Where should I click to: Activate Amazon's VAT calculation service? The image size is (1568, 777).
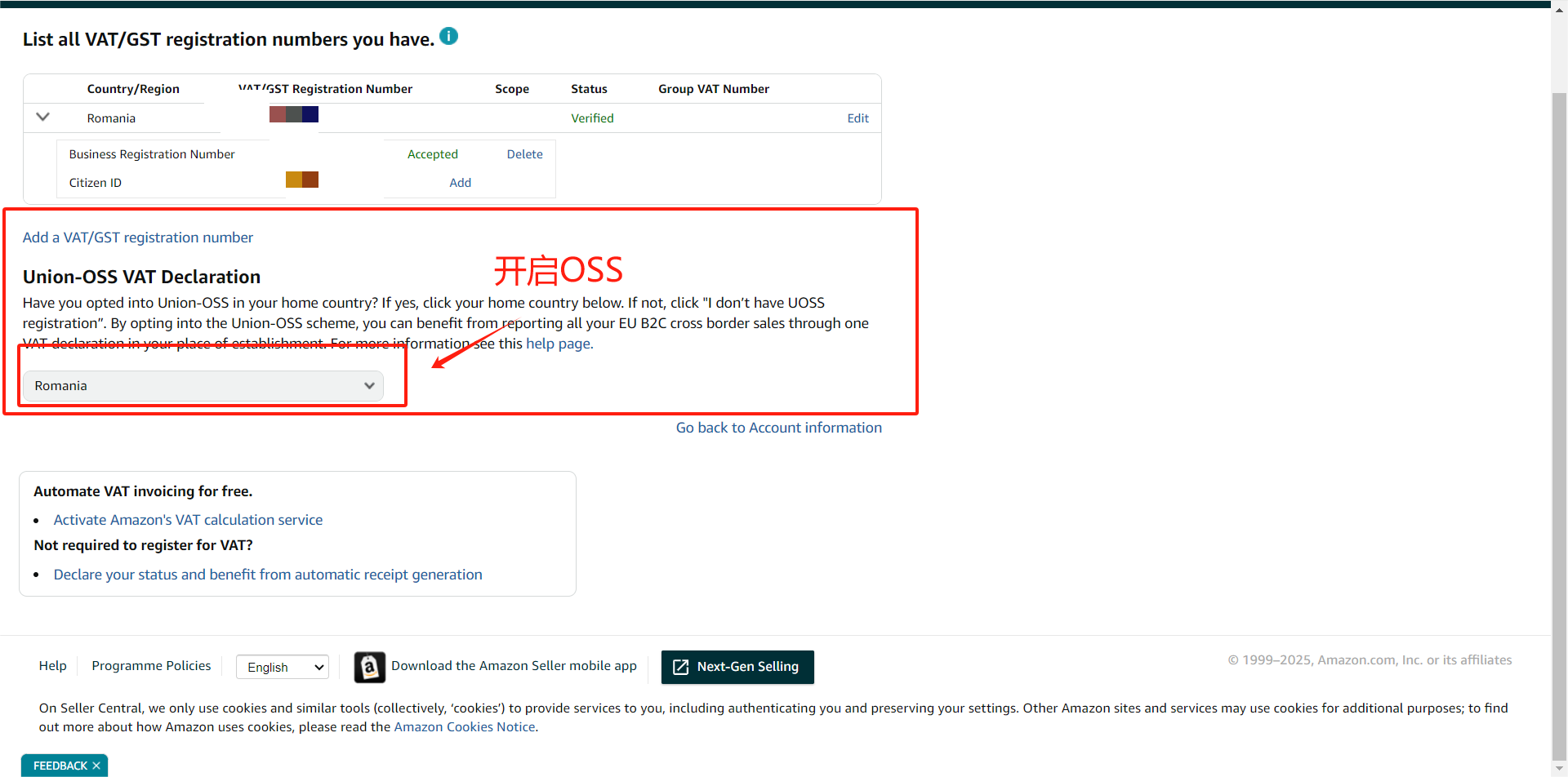(188, 520)
